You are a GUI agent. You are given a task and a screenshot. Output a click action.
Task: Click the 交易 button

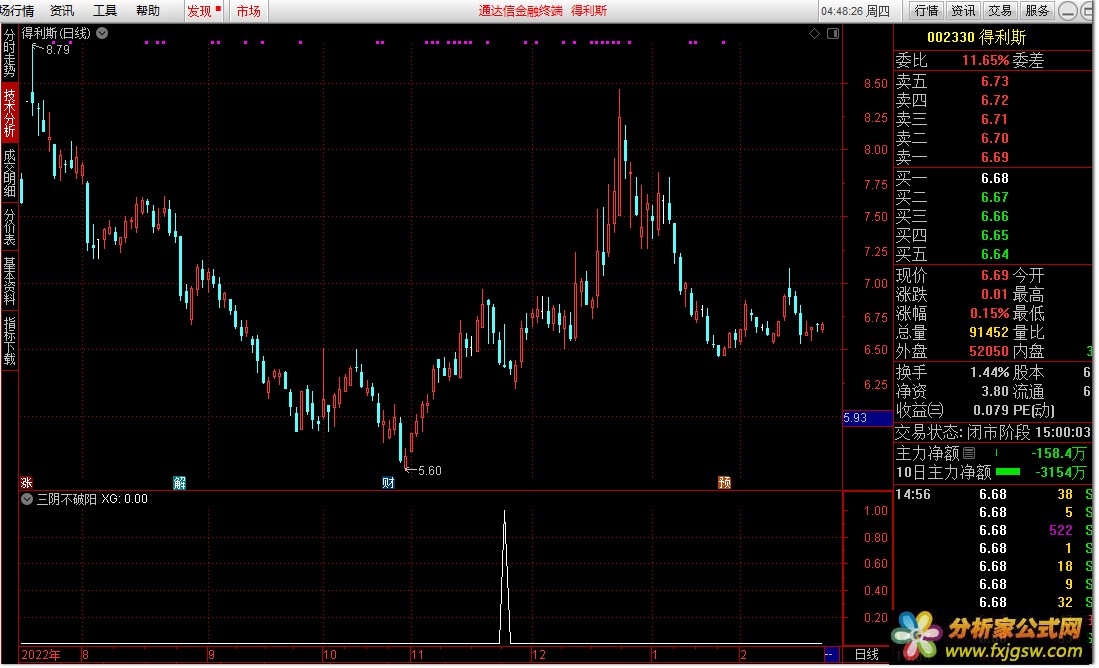999,11
